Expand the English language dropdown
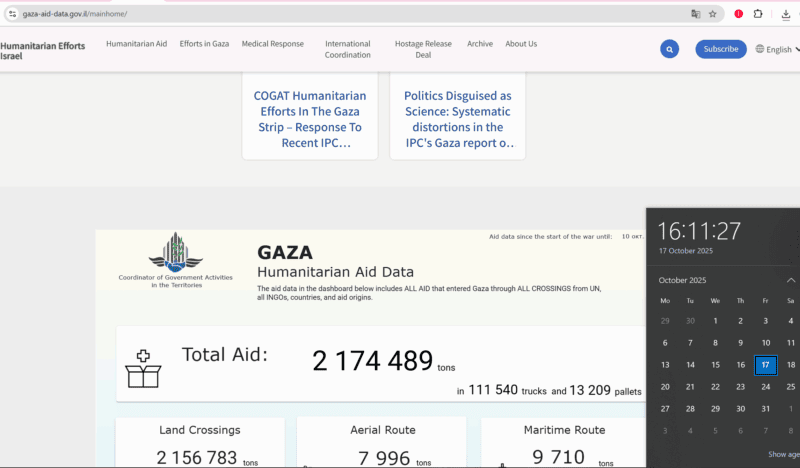 (777, 49)
